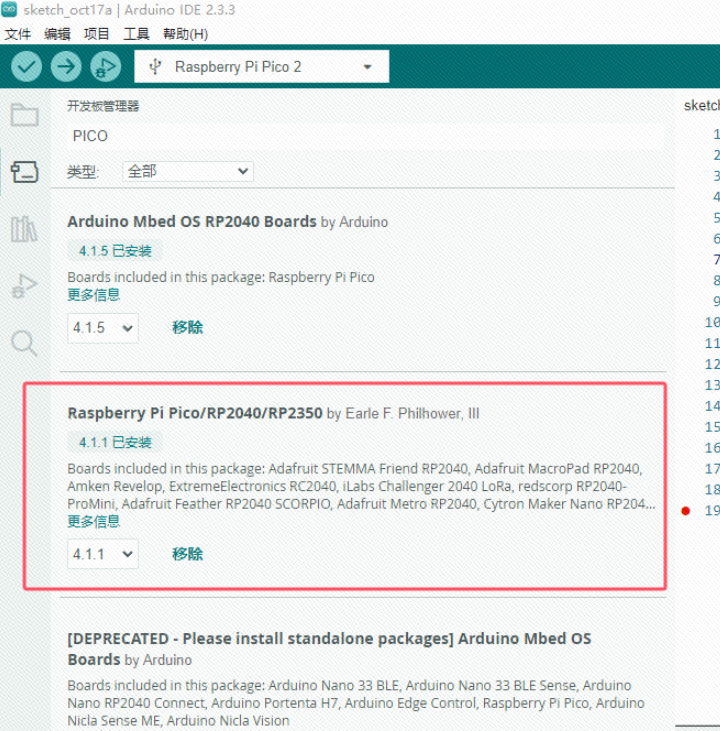Open the 类型 filter dropdown
This screenshot has height=731, width=720.
pos(188,172)
